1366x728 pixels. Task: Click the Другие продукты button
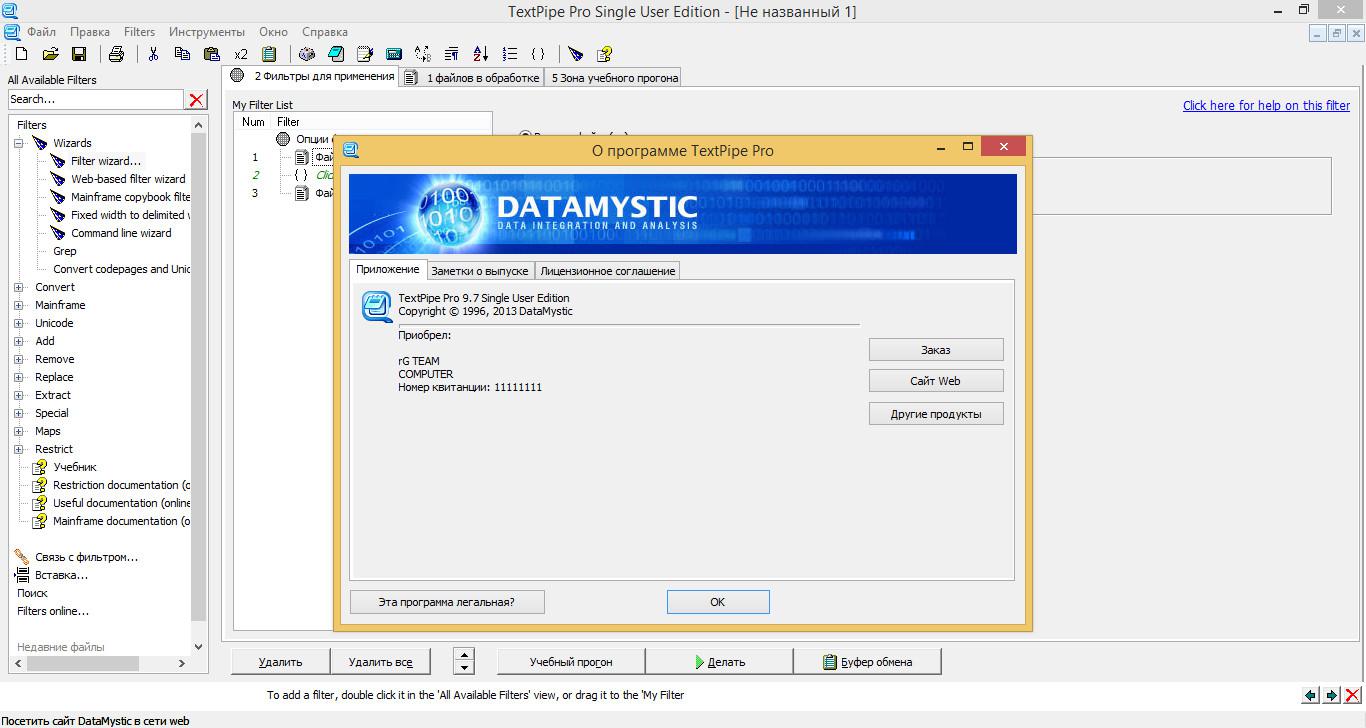[x=936, y=414]
